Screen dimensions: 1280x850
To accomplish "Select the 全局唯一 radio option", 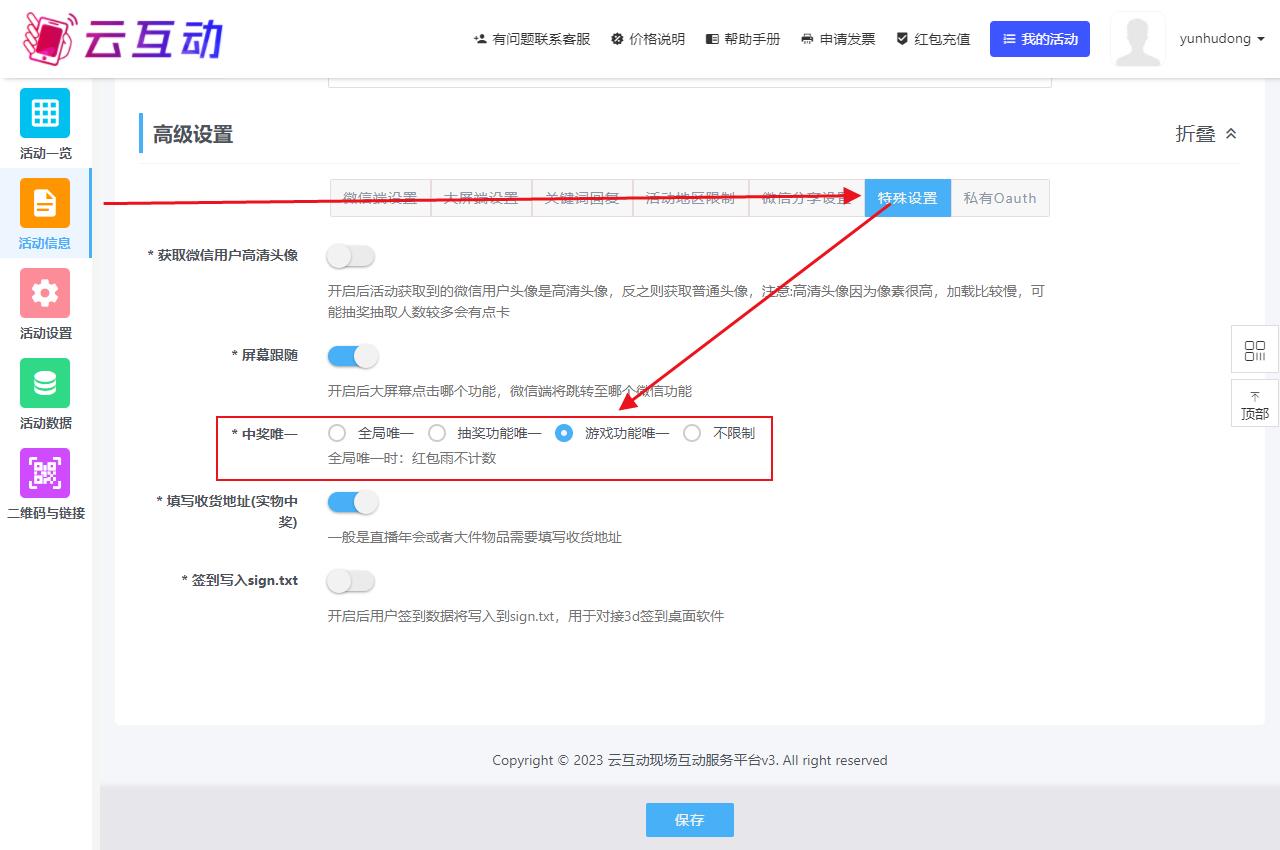I will click(337, 433).
